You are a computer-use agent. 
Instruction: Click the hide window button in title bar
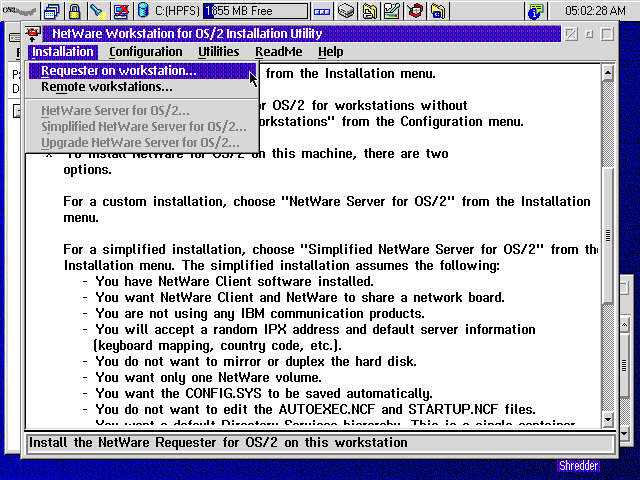pos(571,34)
